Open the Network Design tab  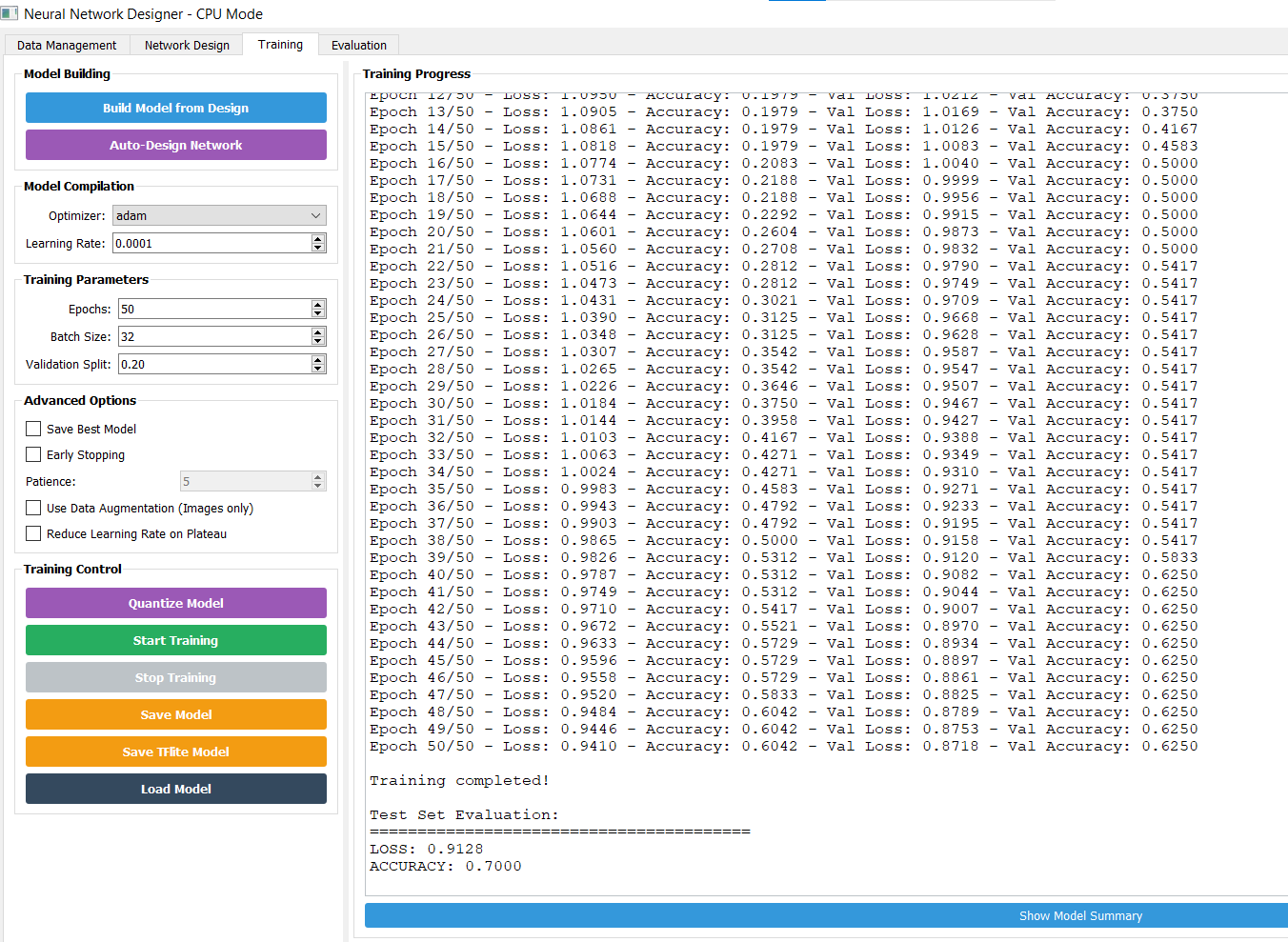pos(187,45)
